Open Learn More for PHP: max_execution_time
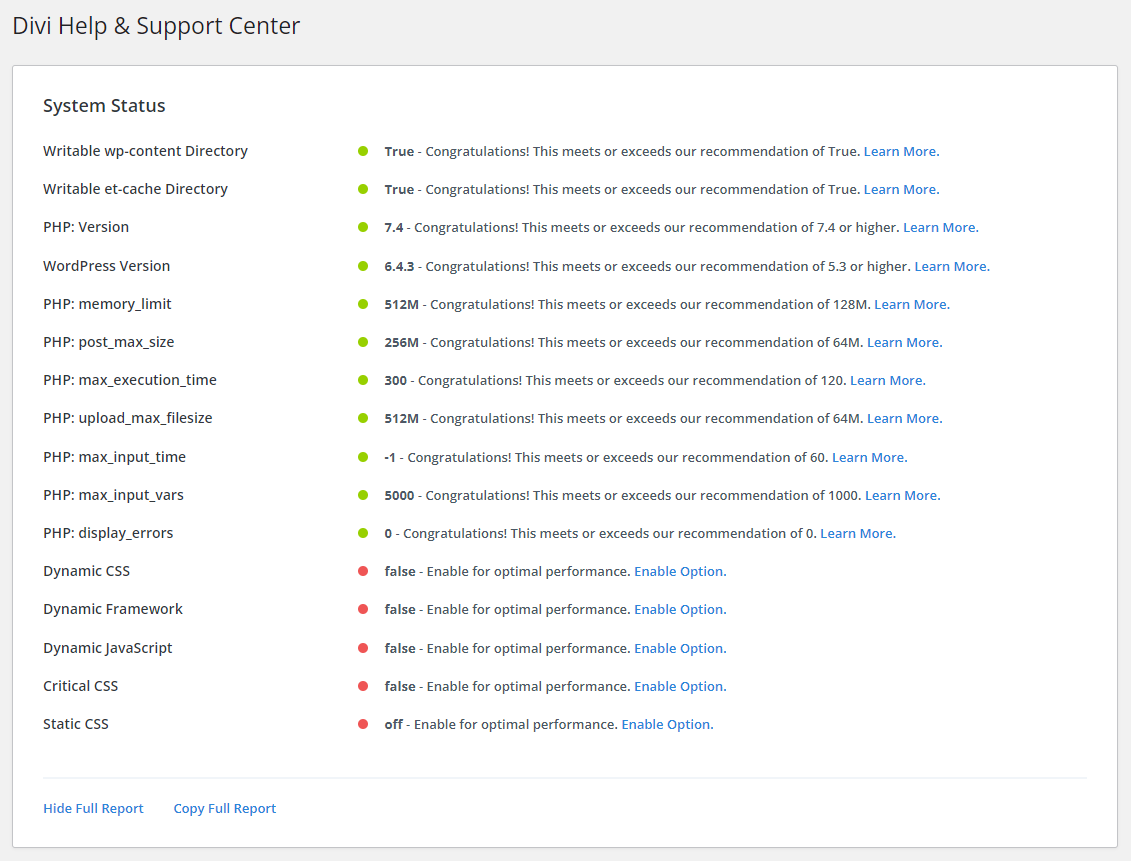This screenshot has height=861, width=1131. point(888,381)
